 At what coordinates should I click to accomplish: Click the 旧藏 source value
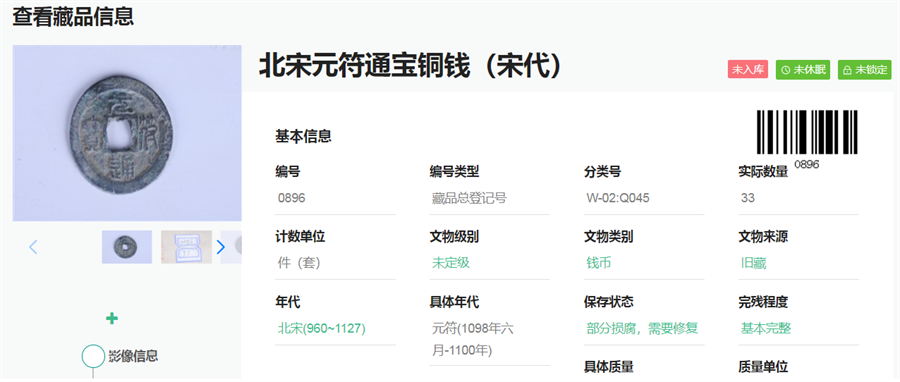tap(754, 263)
